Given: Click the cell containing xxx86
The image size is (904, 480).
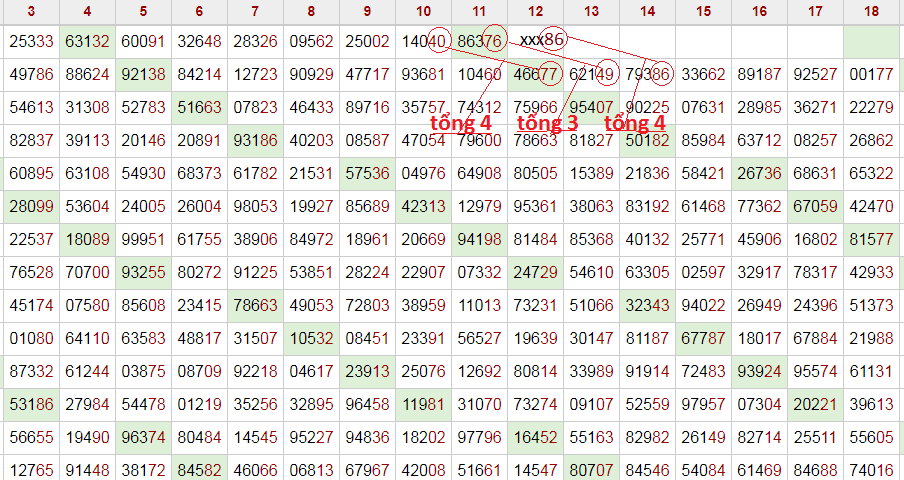Looking at the screenshot, I should point(543,41).
